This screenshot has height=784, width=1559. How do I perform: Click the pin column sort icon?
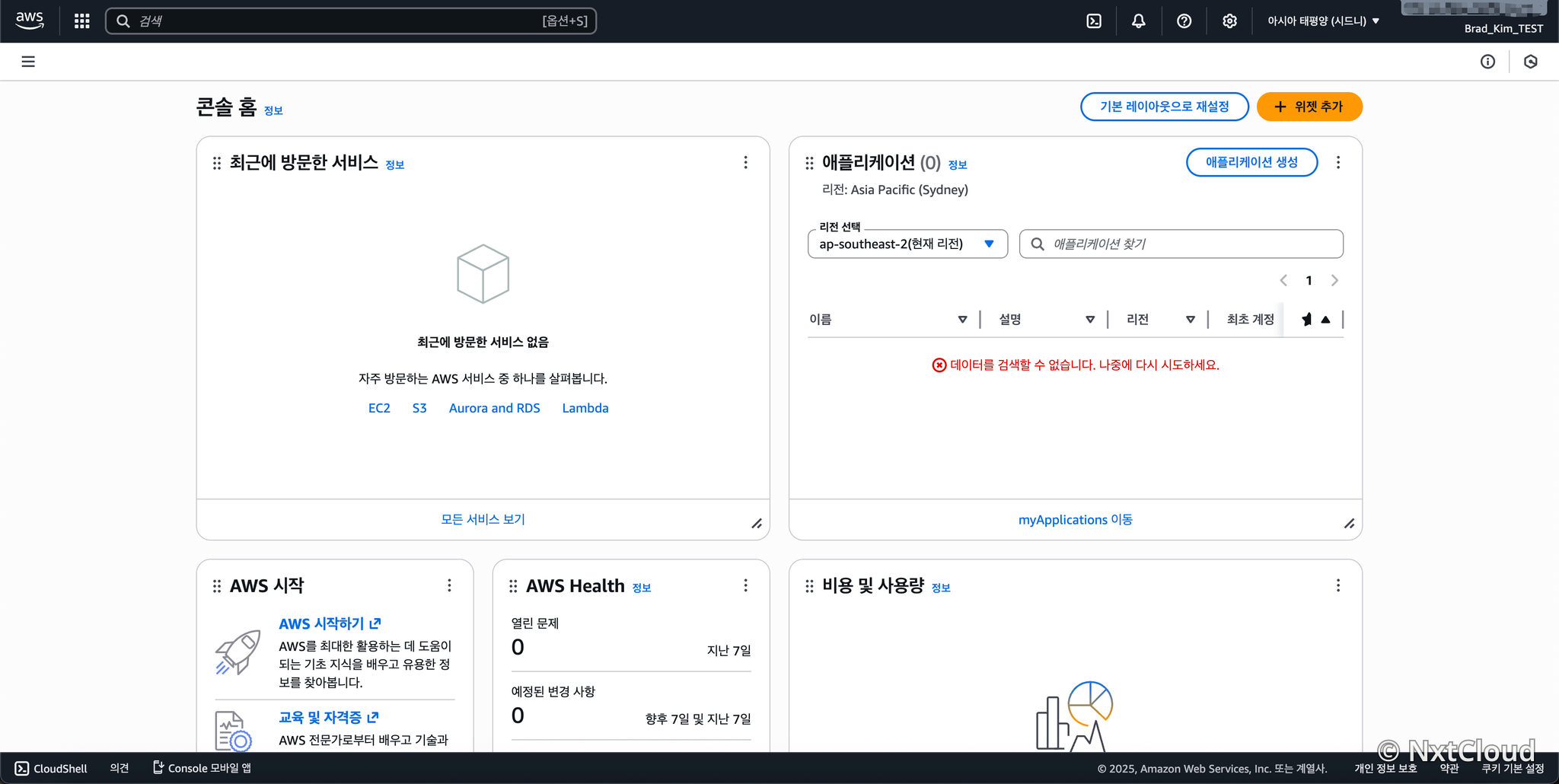pyautogui.click(x=1326, y=320)
